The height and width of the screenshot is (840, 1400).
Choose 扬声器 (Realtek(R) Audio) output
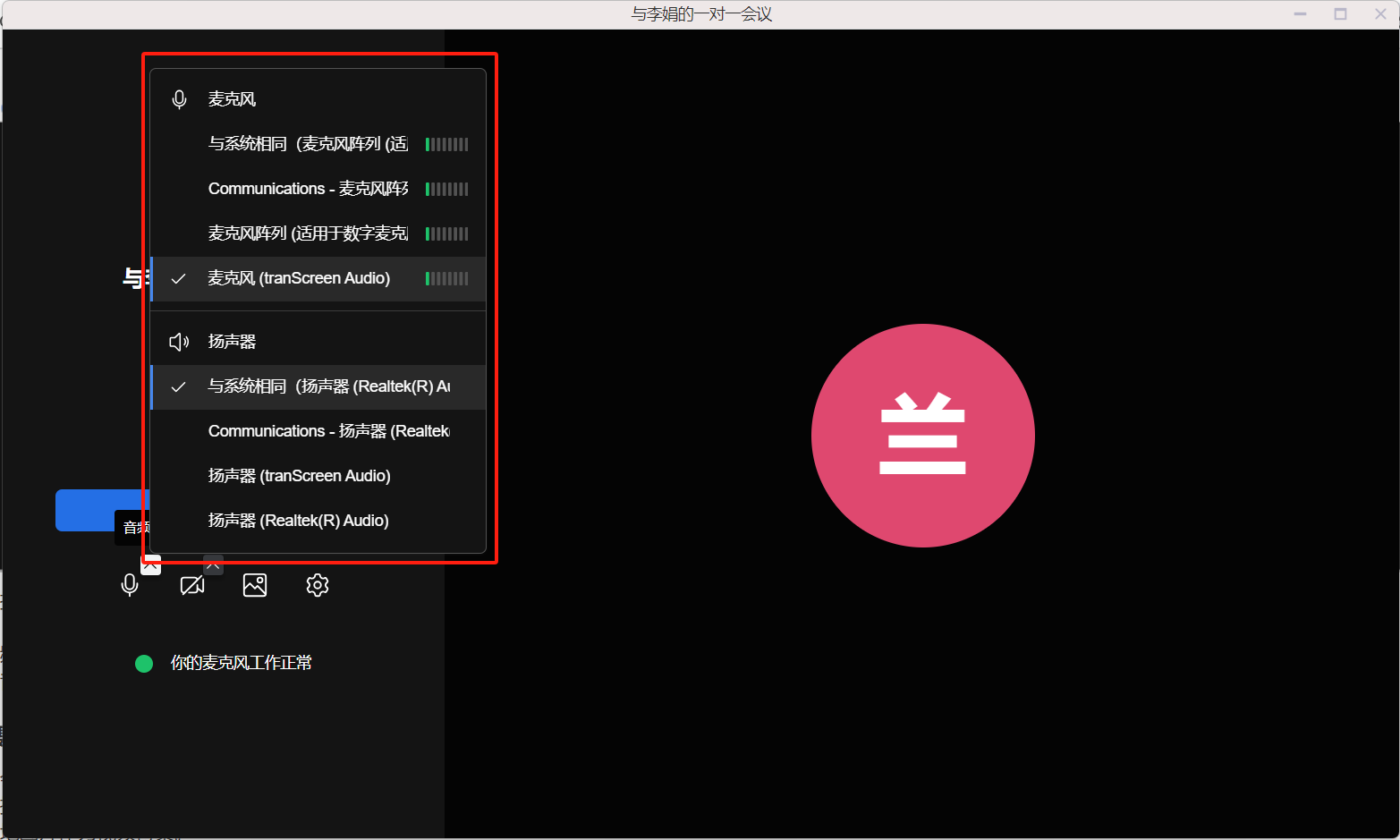click(x=298, y=521)
